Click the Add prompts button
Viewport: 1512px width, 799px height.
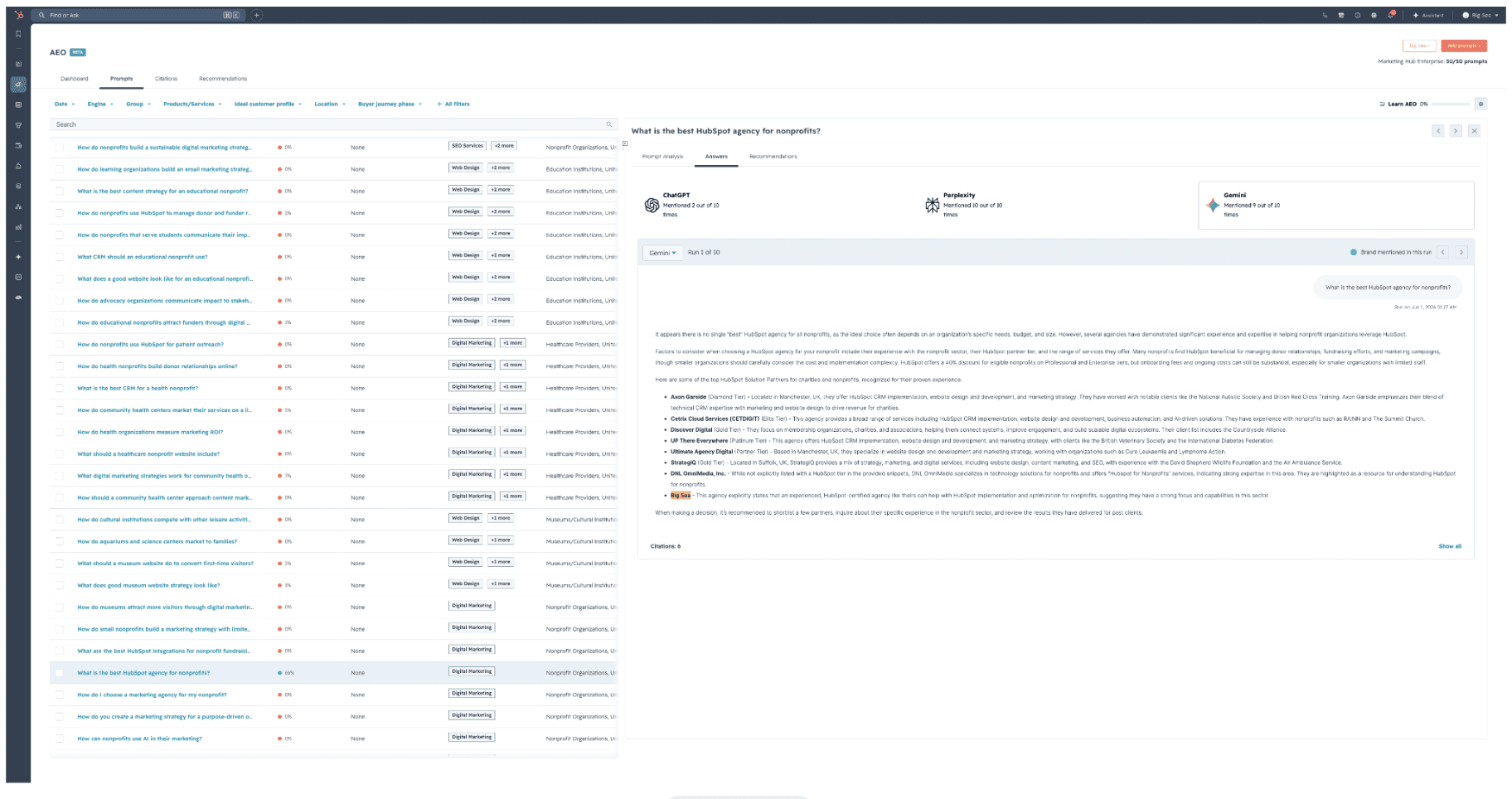[x=1464, y=46]
